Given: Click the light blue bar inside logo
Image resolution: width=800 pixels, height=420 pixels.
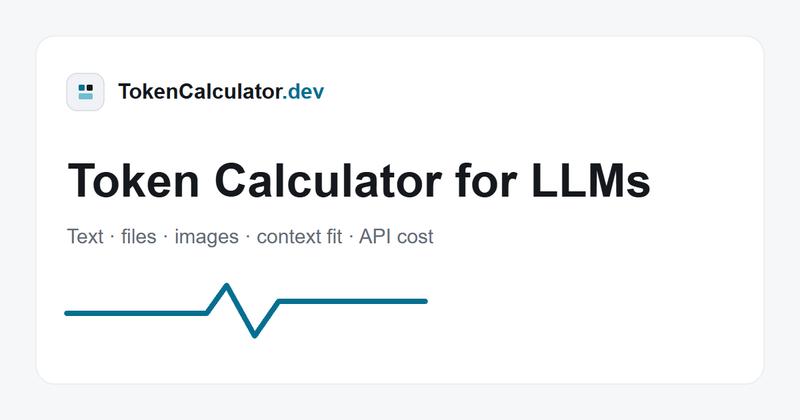Looking at the screenshot, I should 86,96.
